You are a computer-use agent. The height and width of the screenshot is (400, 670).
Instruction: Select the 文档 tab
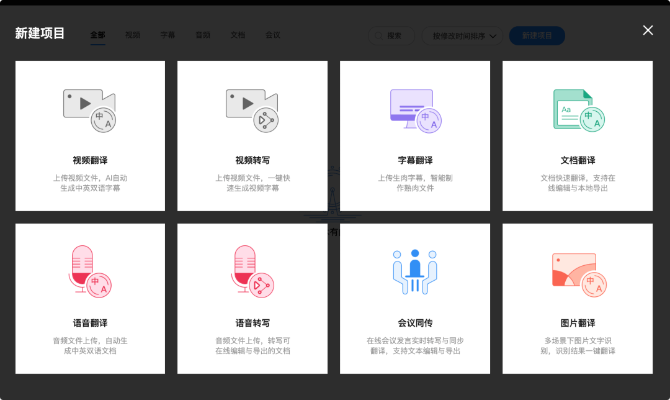(237, 35)
